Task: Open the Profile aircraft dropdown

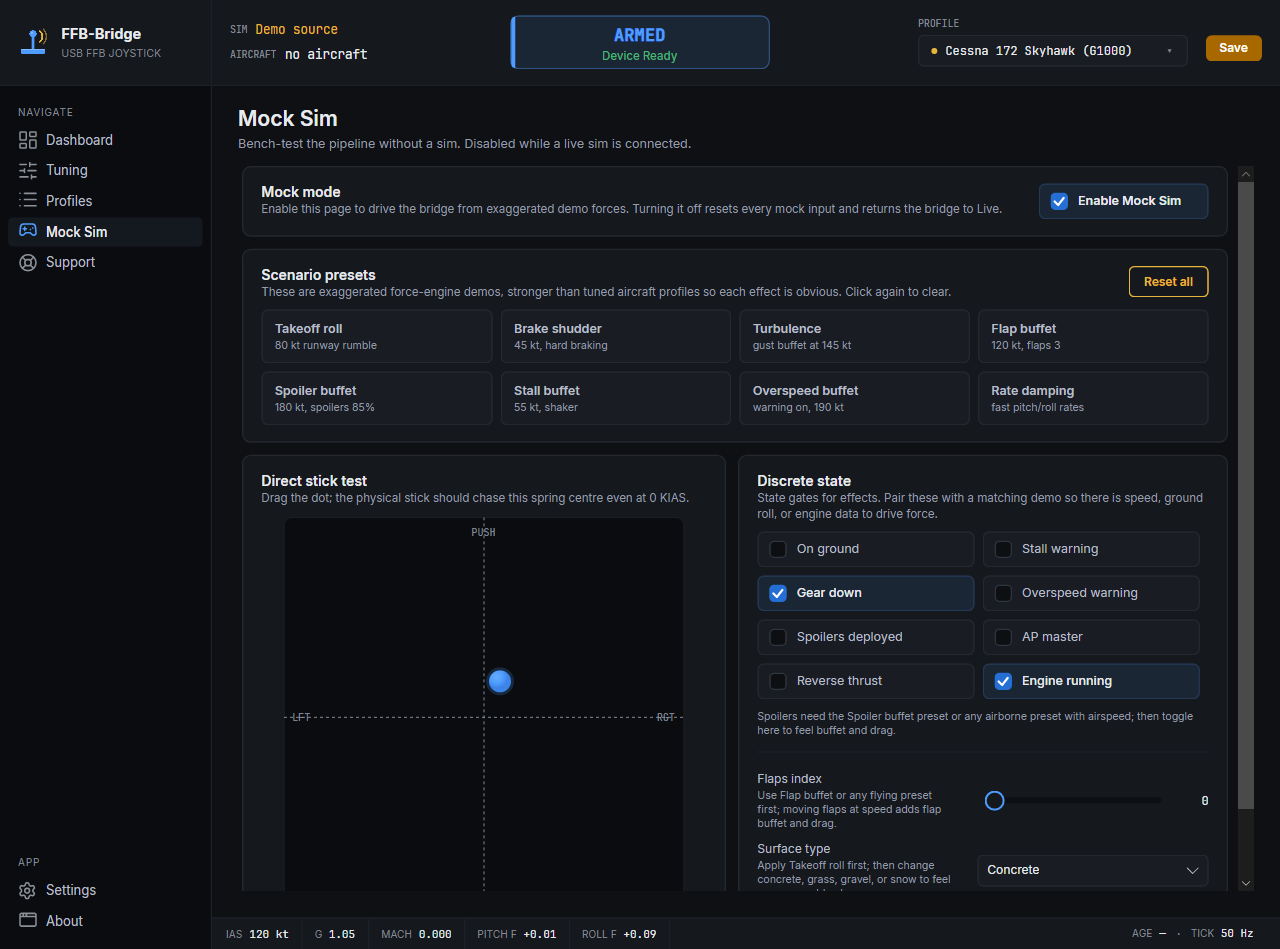Action: [x=1052, y=51]
